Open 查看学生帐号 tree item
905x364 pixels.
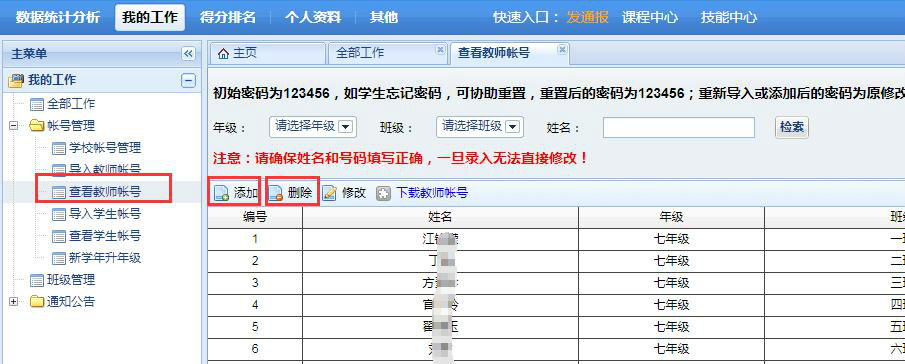(x=105, y=236)
